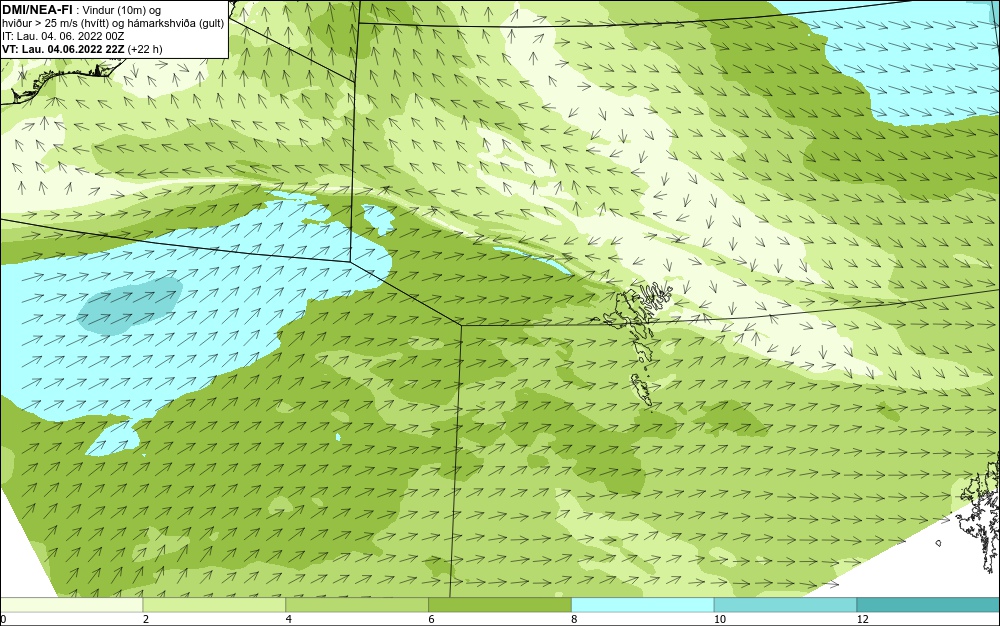
Task: Click the darkest teal legend swatch above 12
Action: 929,605
